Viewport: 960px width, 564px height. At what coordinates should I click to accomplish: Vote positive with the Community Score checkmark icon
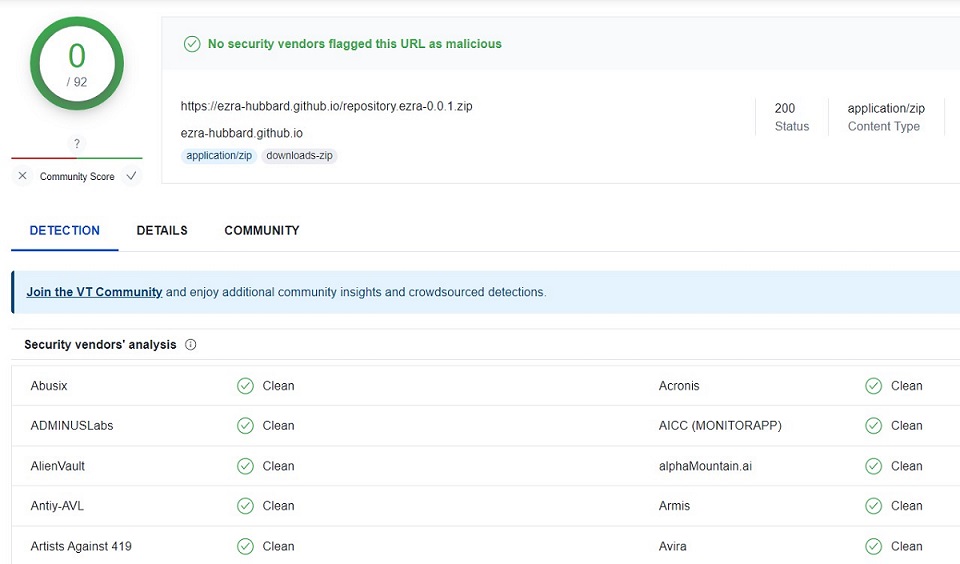131,176
